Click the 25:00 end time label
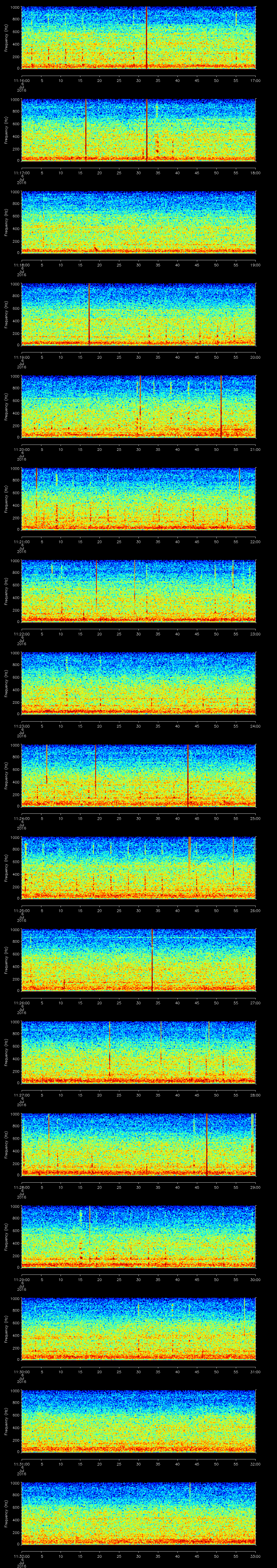The width and height of the screenshot is (277, 1568). (x=255, y=818)
